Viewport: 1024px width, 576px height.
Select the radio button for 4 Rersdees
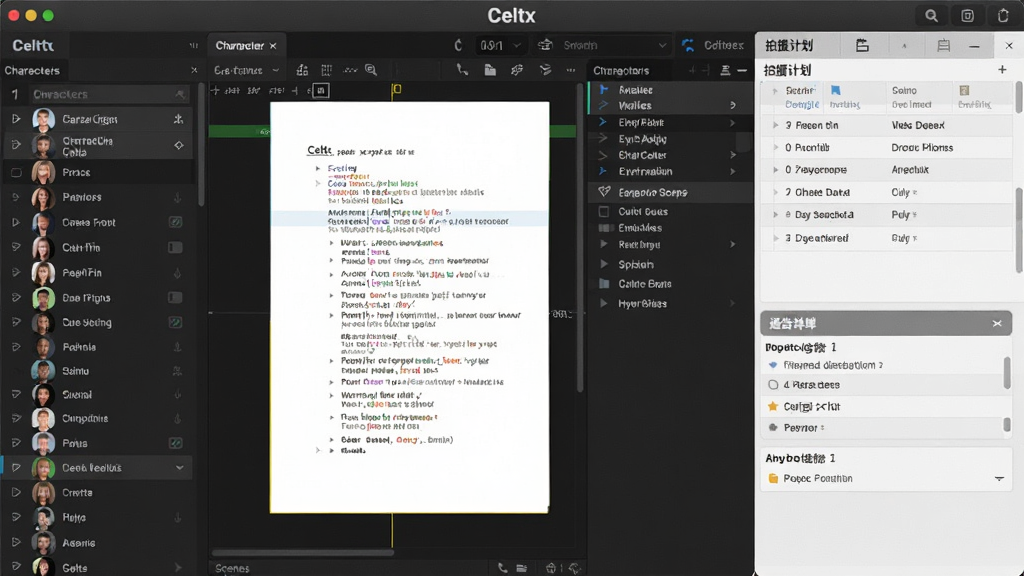point(773,385)
